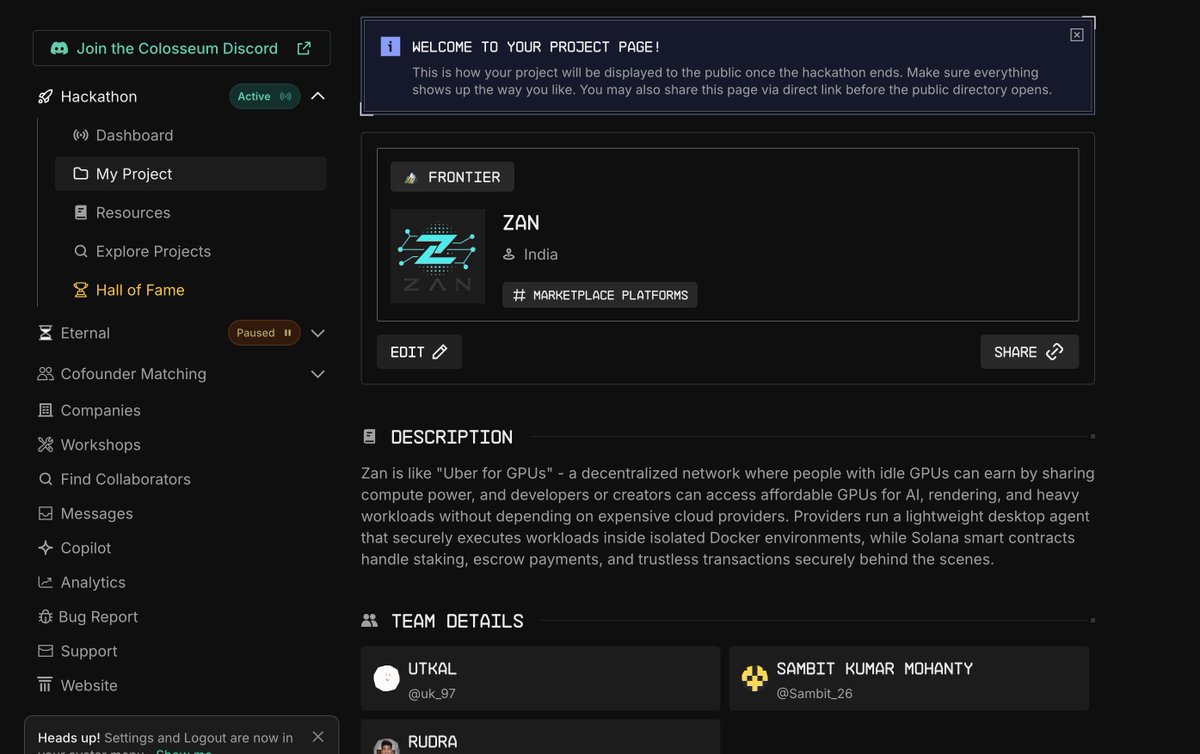This screenshot has height=754, width=1200.
Task: Open Companies page
Action: point(100,411)
